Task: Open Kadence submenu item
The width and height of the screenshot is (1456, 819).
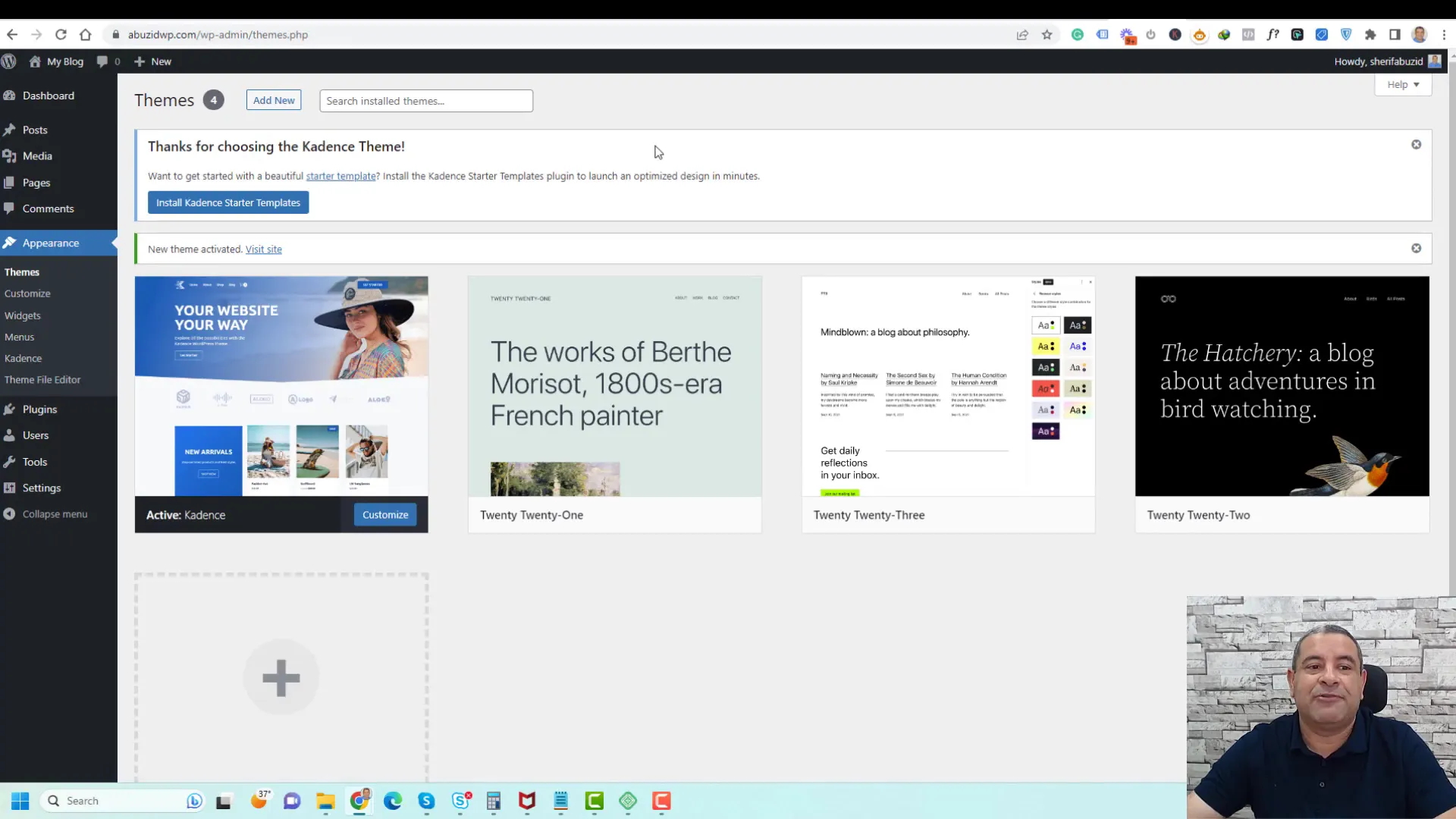Action: pos(24,358)
